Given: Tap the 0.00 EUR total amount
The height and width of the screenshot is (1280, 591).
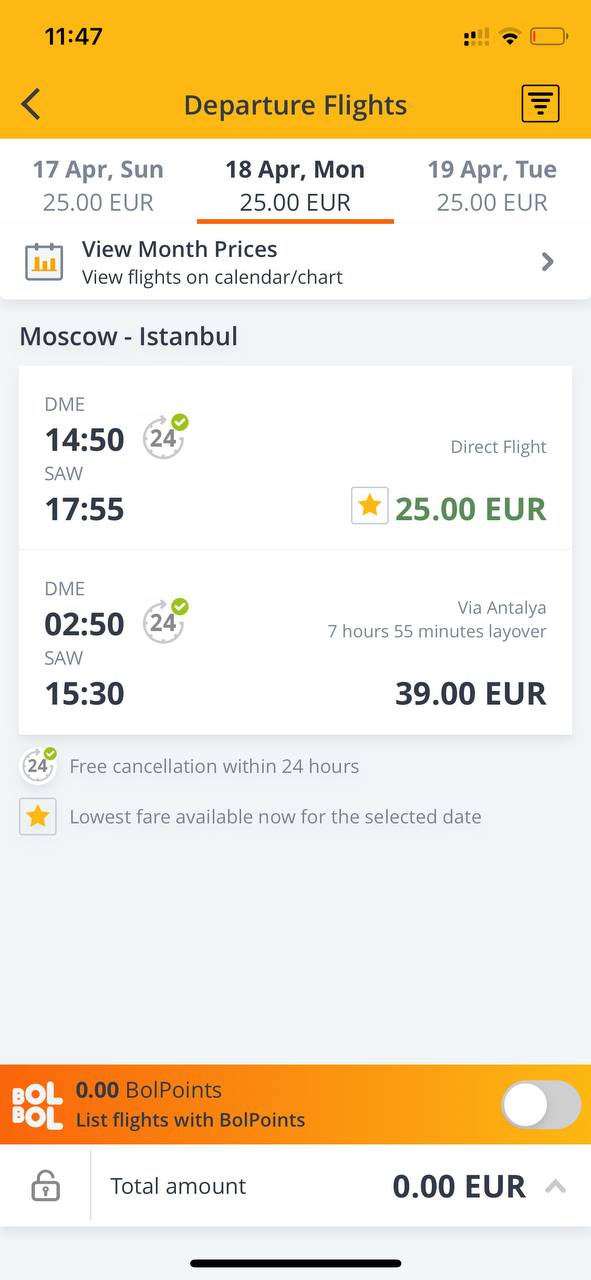Looking at the screenshot, I should [459, 1187].
